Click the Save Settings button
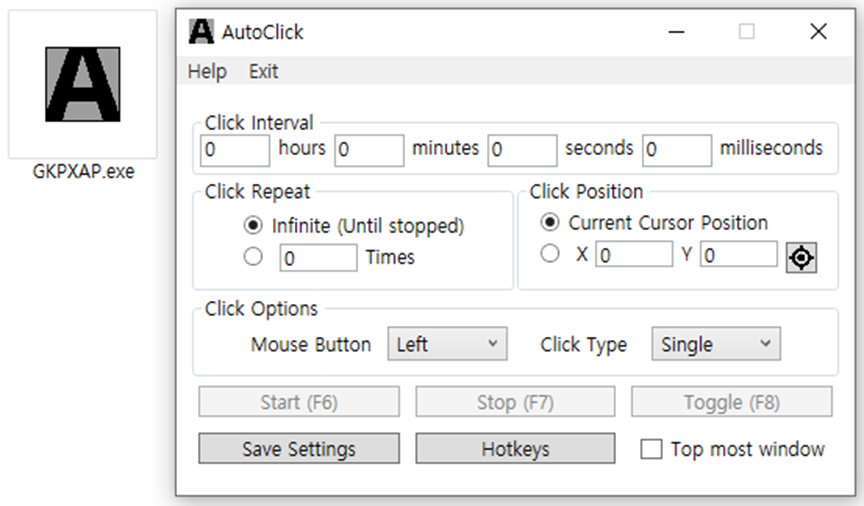 (299, 448)
